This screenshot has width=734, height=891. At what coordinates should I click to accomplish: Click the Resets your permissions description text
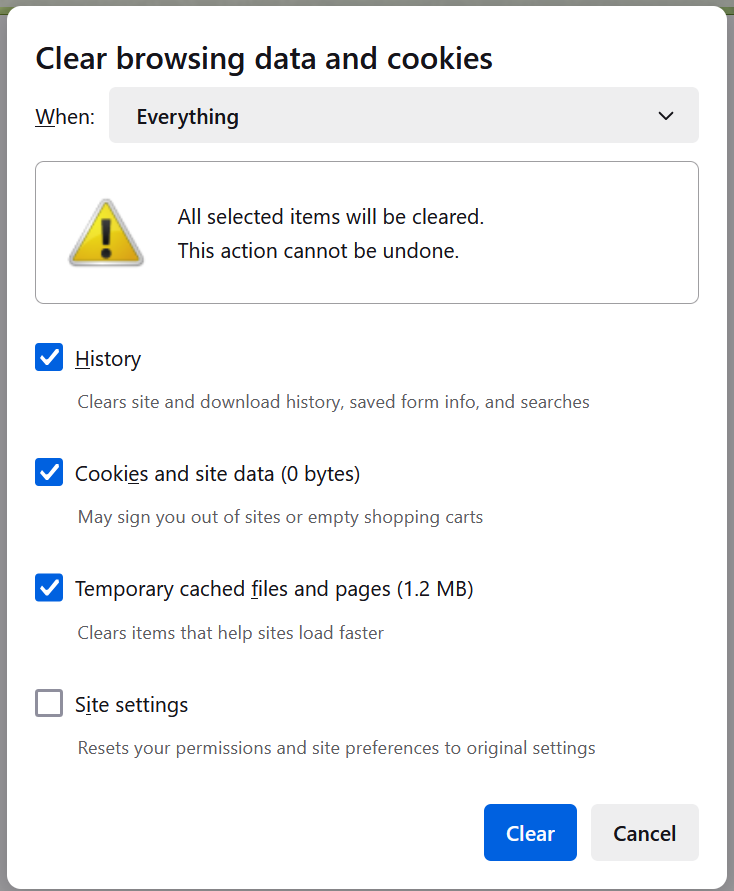pos(336,748)
